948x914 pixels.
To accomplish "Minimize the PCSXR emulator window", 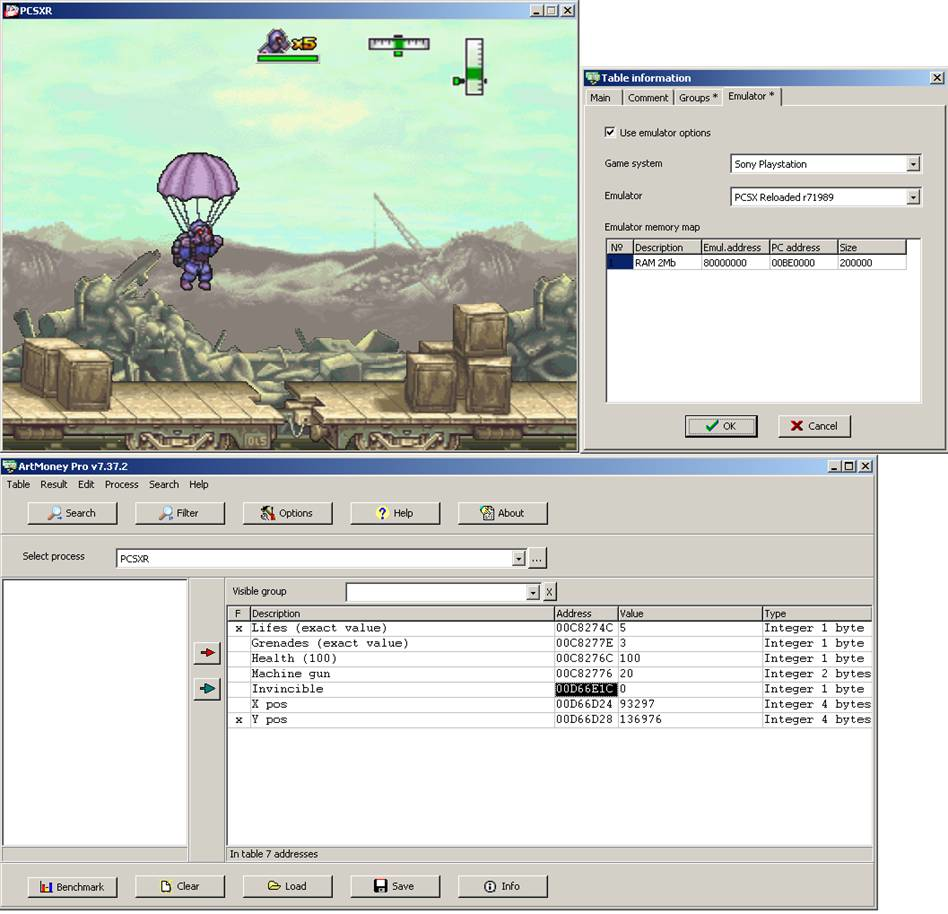I will coord(536,10).
